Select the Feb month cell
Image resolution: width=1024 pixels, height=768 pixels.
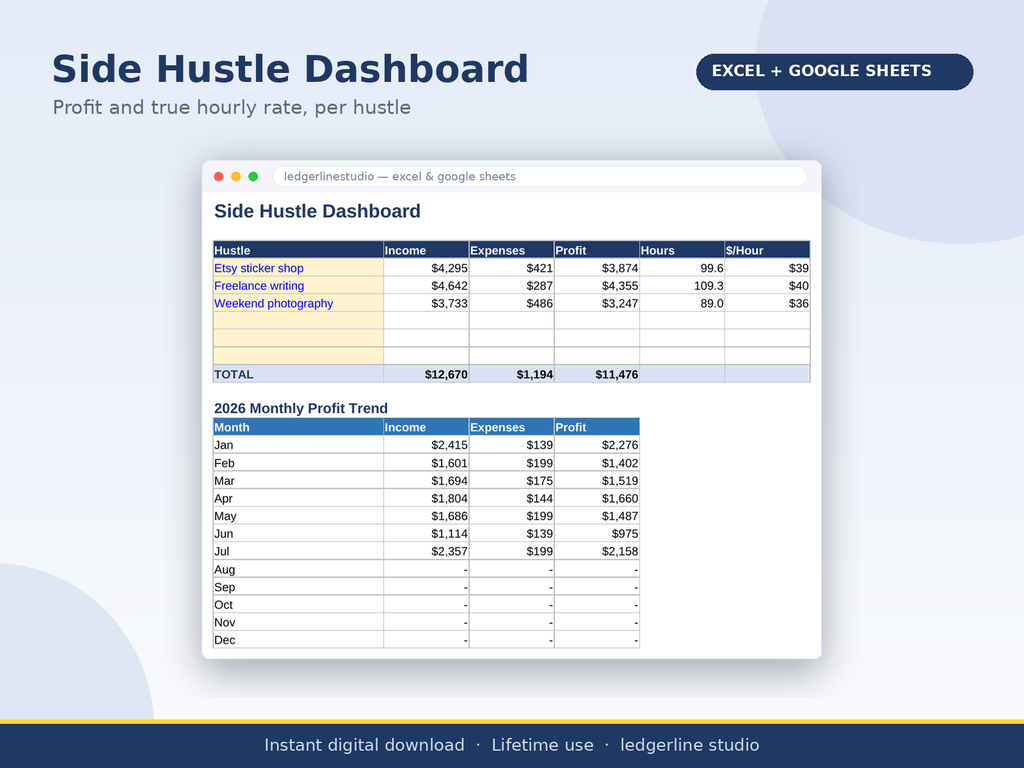[x=298, y=463]
